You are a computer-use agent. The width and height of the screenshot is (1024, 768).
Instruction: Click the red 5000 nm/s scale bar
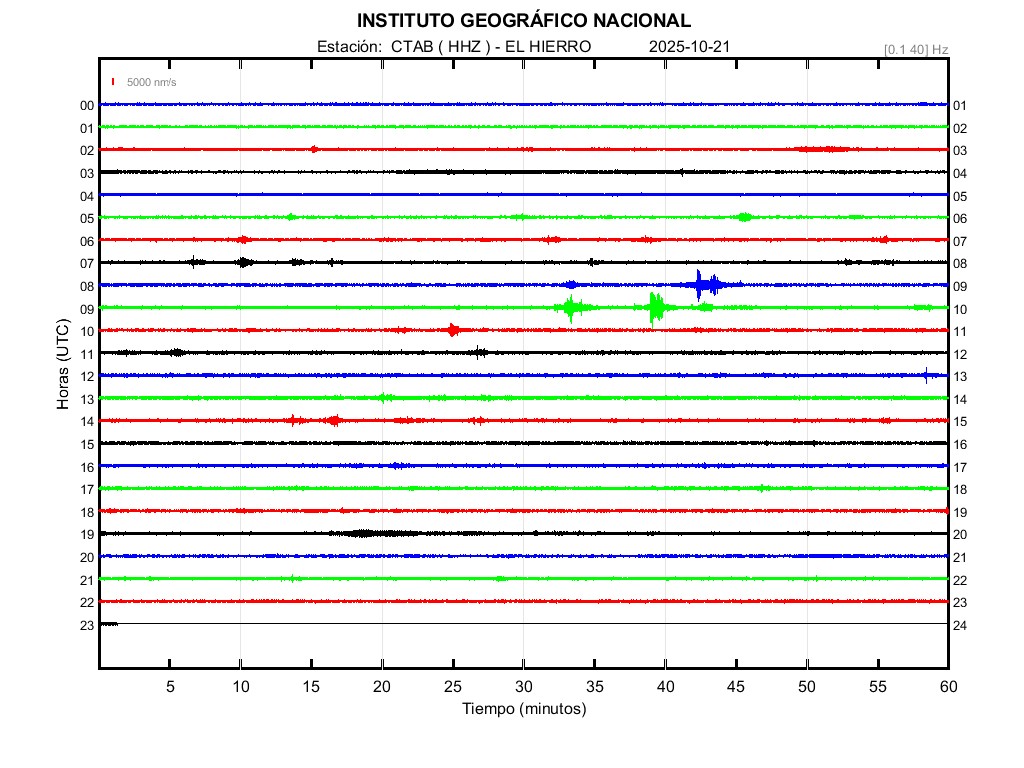pyautogui.click(x=113, y=82)
